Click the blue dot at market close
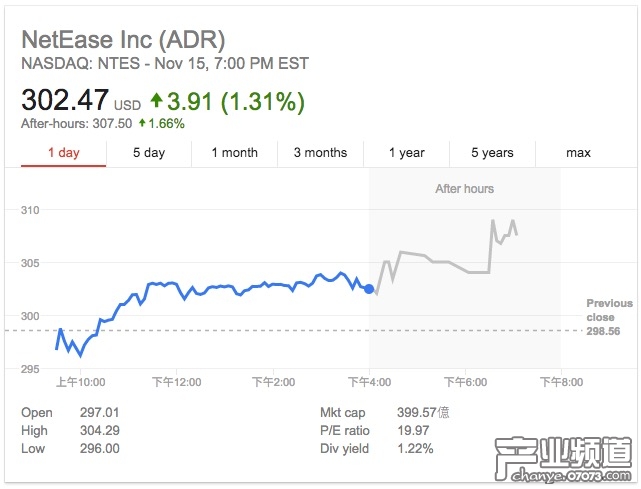Screen dimensions: 641x489 coord(369,289)
